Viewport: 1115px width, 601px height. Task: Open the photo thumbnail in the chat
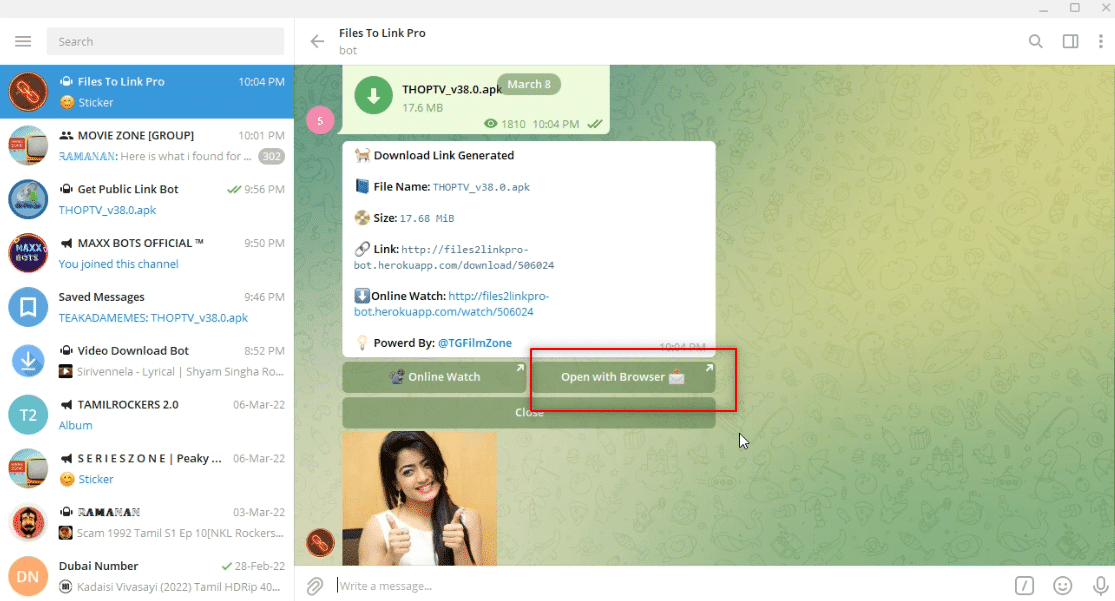point(419,497)
